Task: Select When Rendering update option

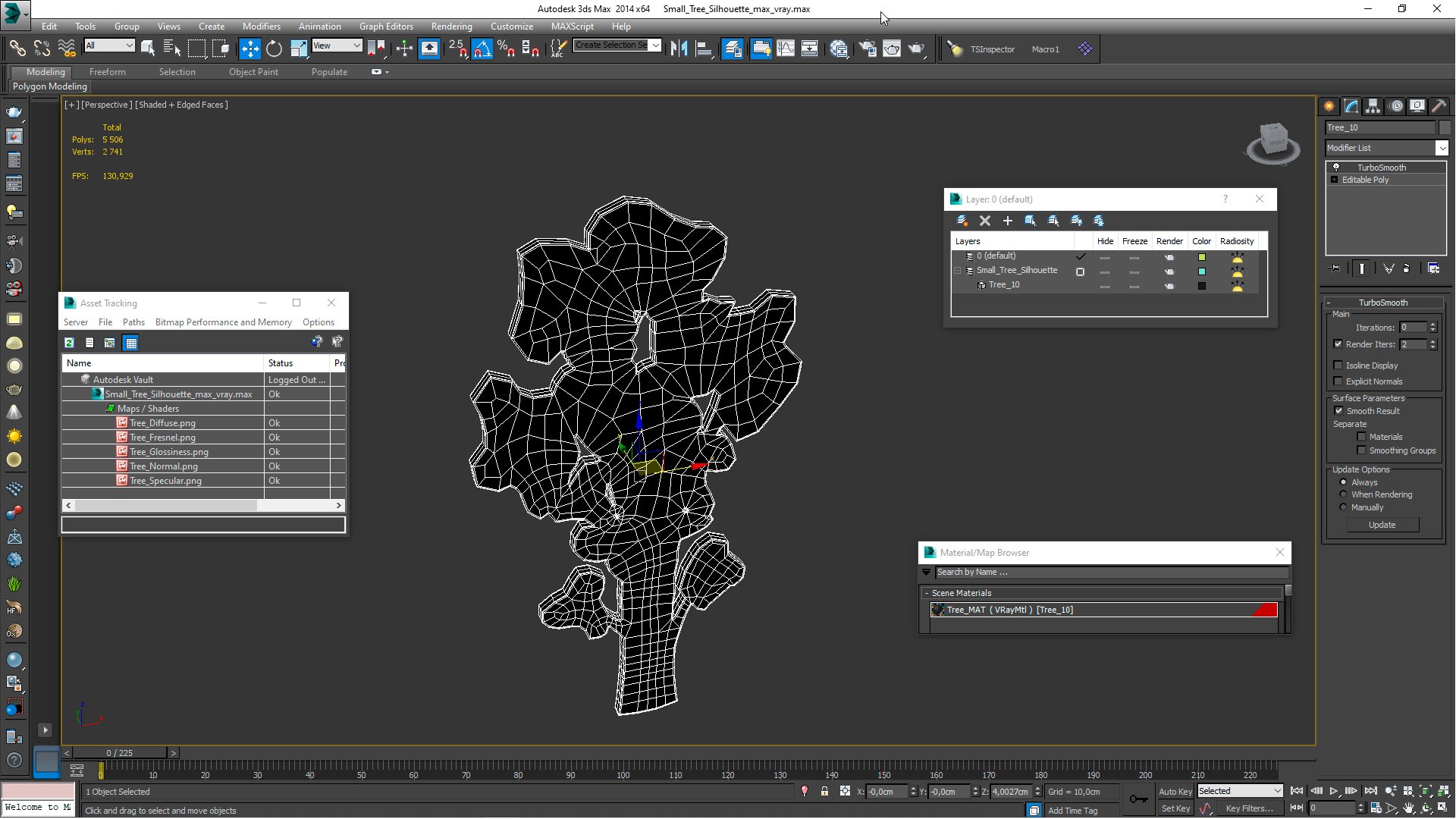Action: point(1343,494)
